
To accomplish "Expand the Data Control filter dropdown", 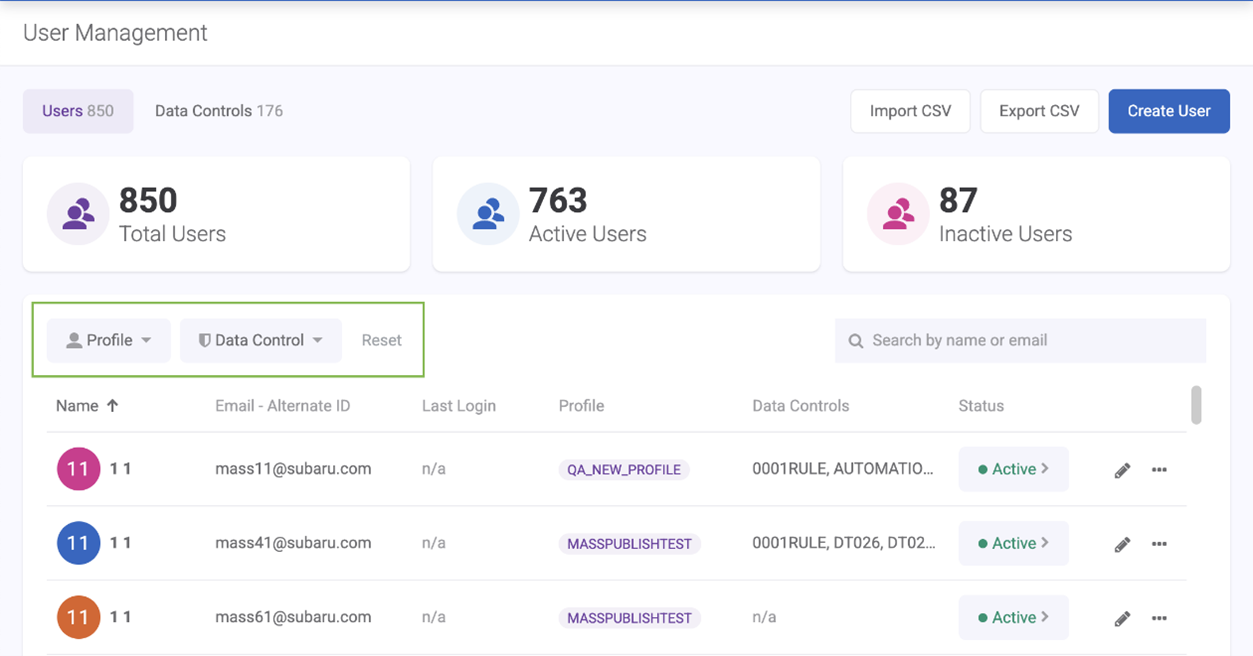I will pyautogui.click(x=261, y=340).
